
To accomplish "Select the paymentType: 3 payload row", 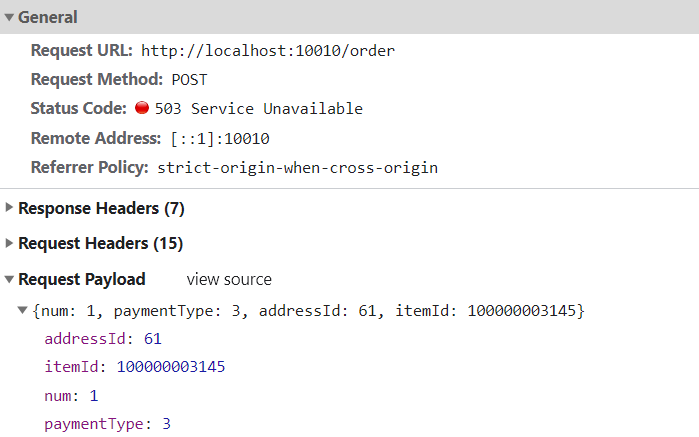I will coord(107,424).
